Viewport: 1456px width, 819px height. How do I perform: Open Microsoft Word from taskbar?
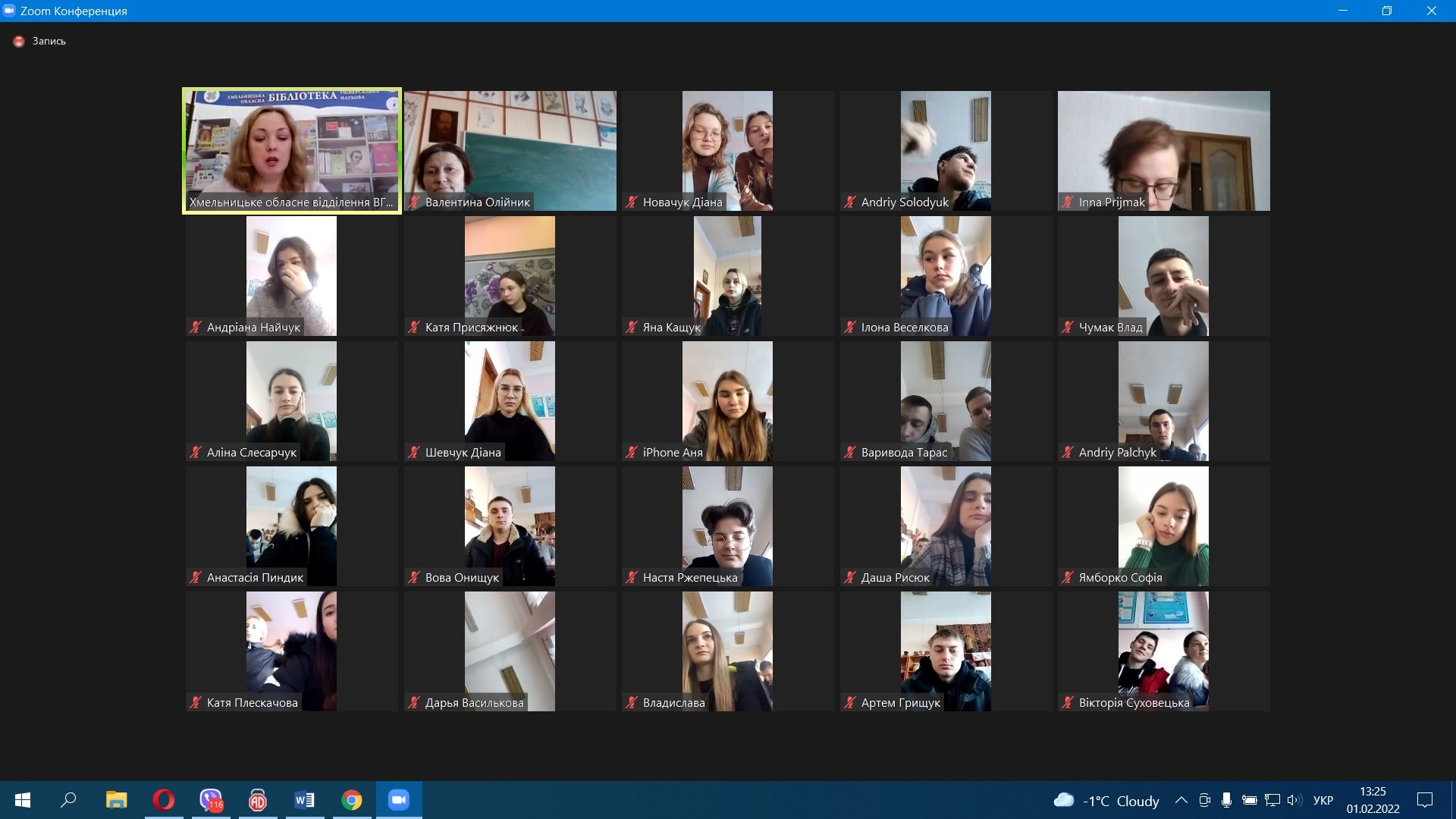[304, 800]
